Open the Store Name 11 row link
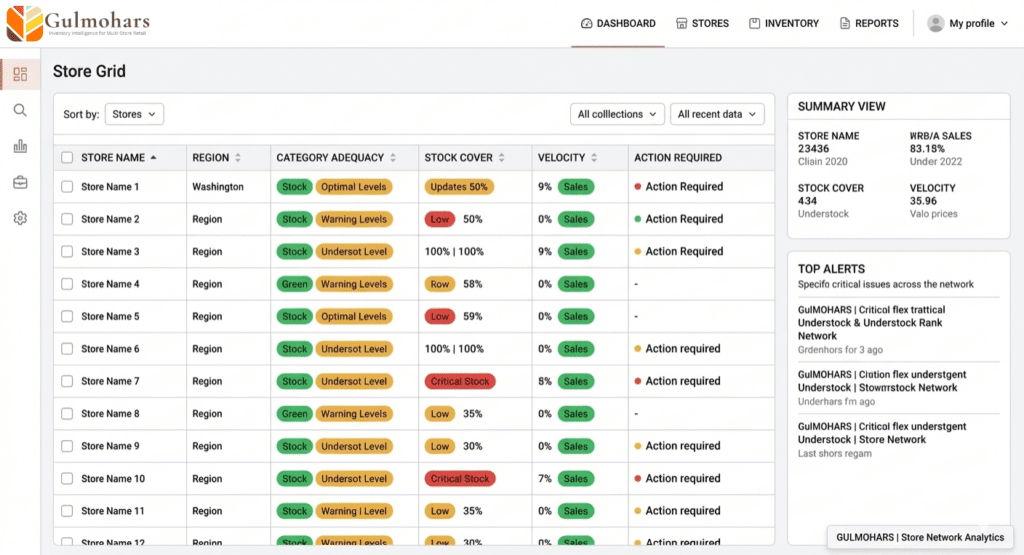 (113, 511)
